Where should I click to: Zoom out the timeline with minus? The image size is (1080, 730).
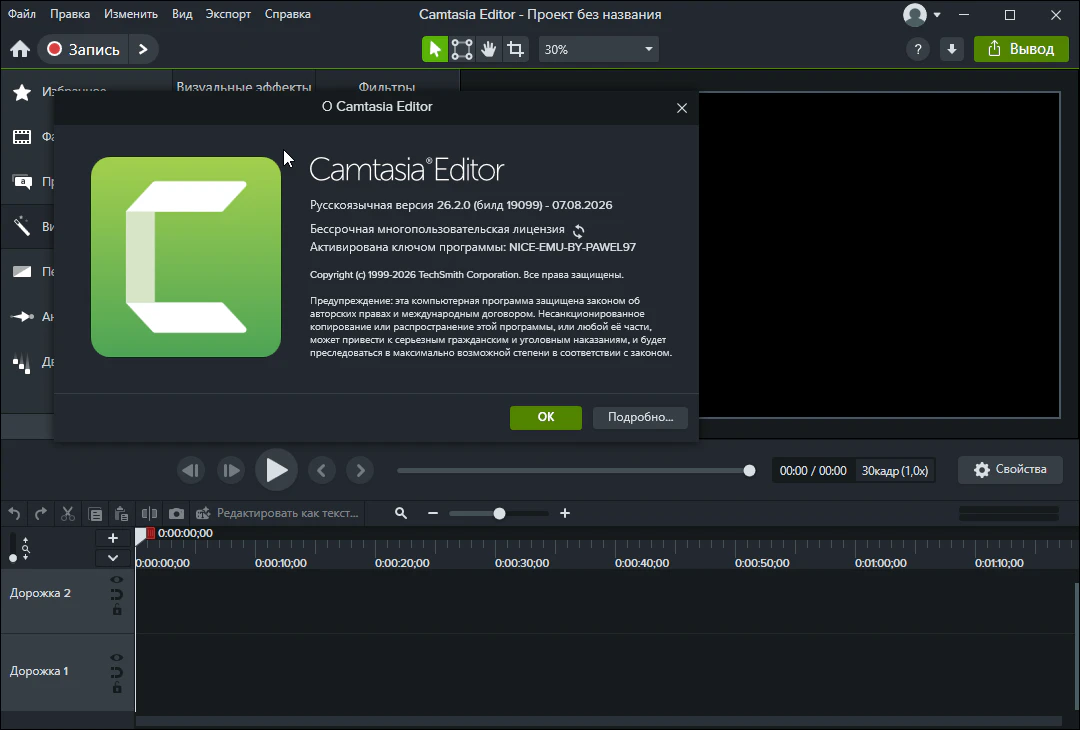tap(433, 513)
